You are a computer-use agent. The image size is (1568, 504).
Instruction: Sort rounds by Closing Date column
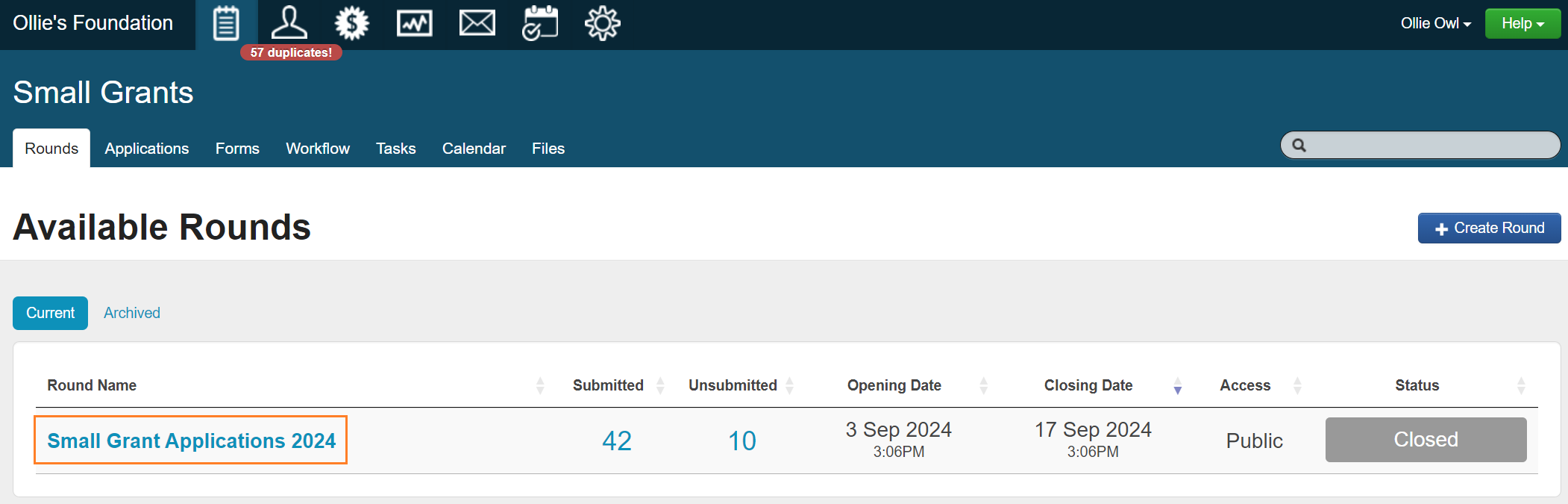point(1088,385)
